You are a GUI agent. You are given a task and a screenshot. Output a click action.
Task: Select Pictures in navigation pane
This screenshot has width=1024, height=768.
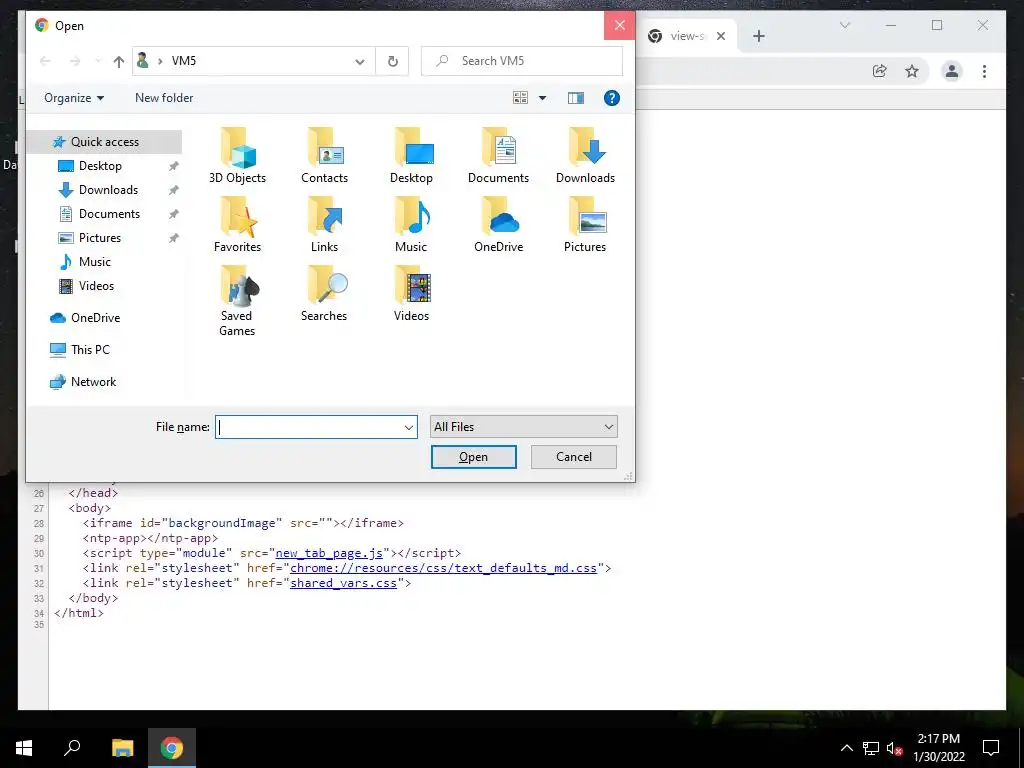[x=100, y=238]
